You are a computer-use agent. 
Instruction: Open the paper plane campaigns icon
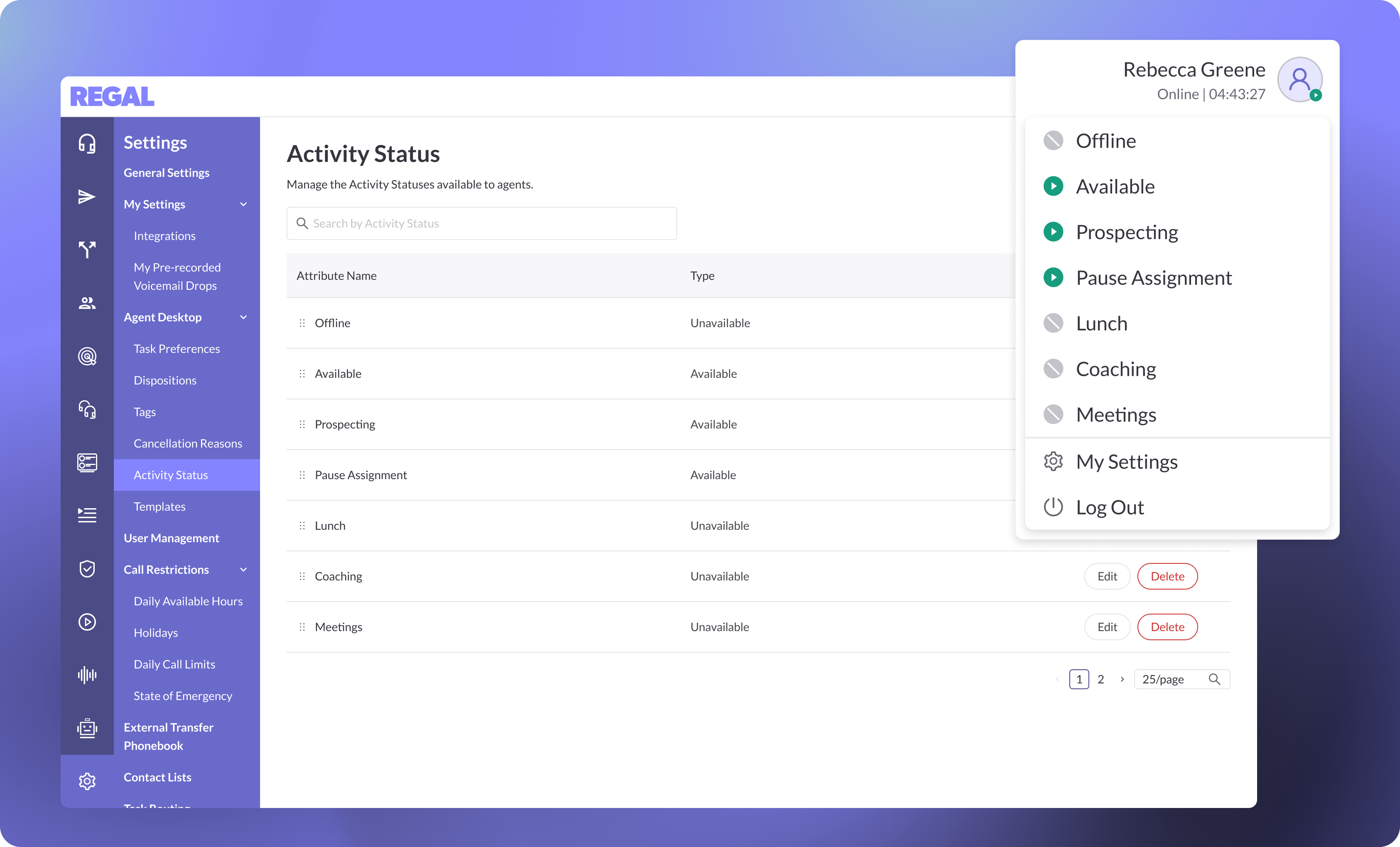pos(87,196)
